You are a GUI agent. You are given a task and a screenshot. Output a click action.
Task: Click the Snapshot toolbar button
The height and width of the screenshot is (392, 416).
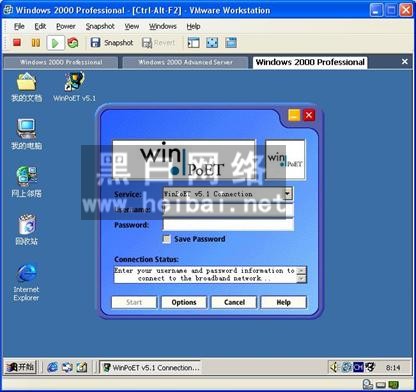point(112,43)
